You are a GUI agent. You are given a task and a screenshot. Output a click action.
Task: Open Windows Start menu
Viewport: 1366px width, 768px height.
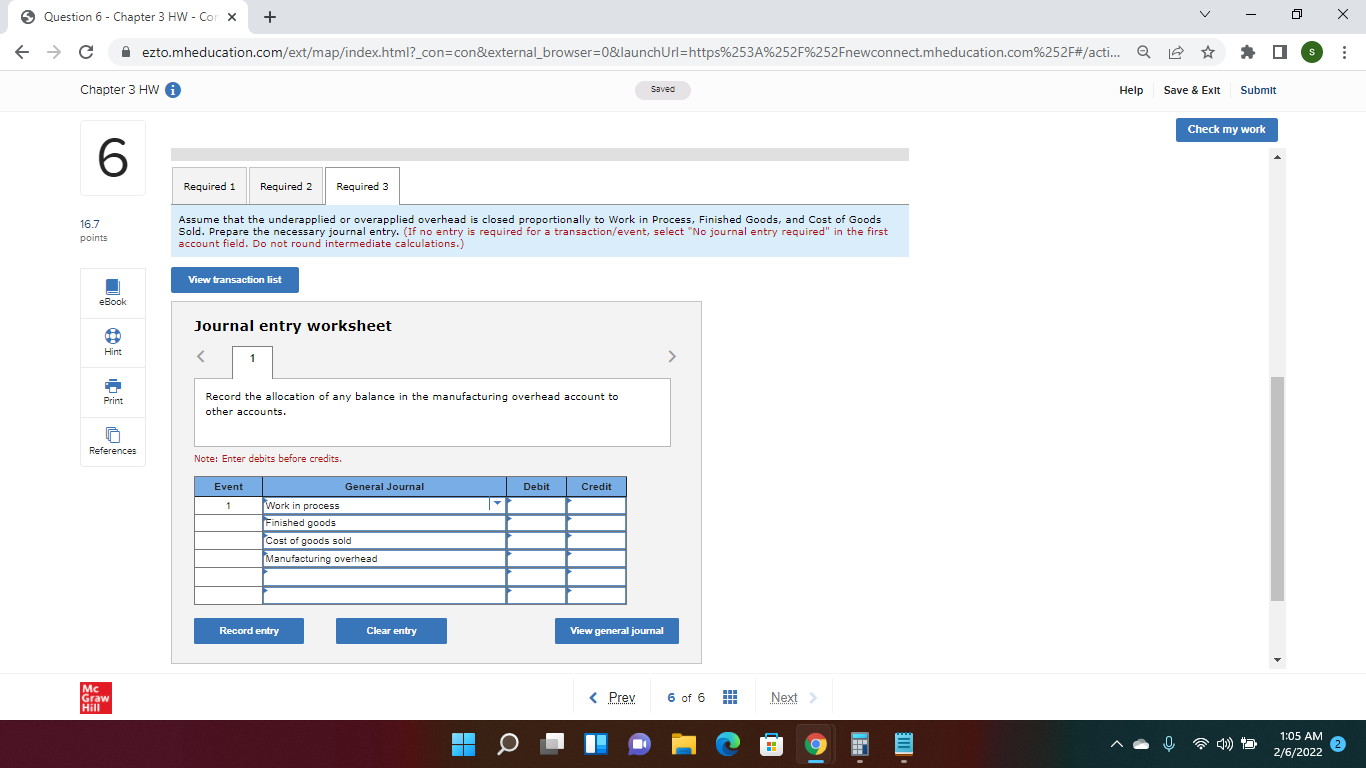463,744
